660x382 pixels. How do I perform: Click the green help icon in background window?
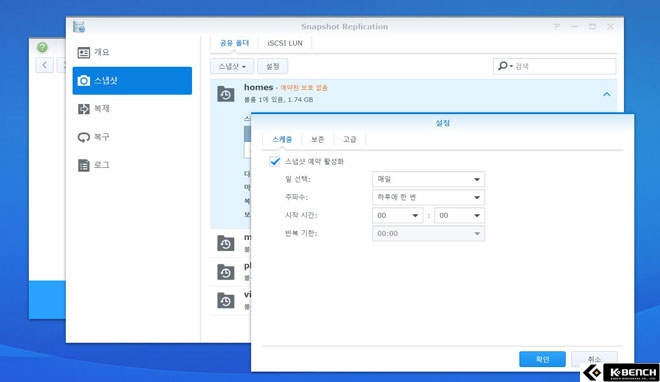click(42, 47)
